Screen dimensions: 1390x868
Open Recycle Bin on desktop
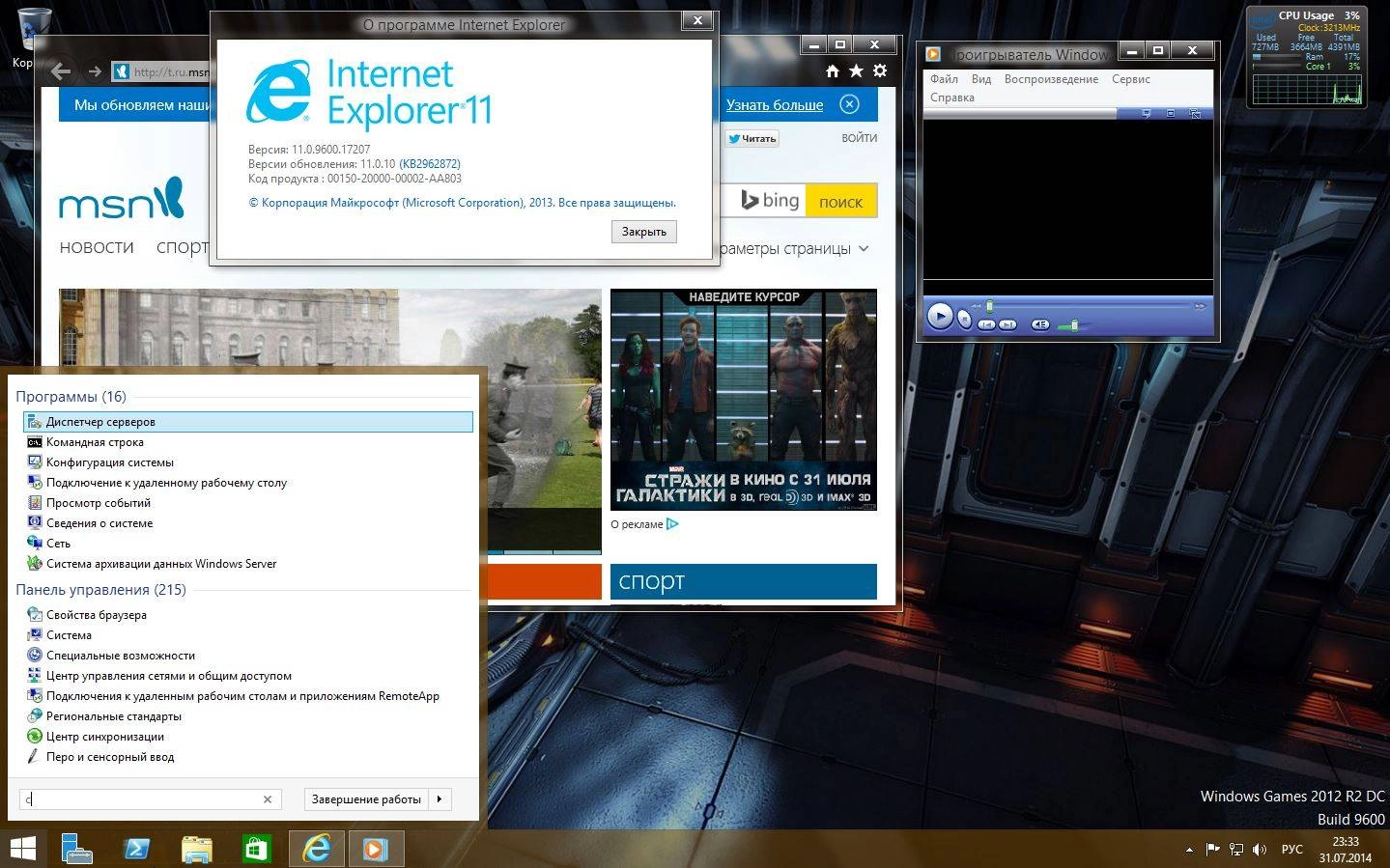click(34, 29)
